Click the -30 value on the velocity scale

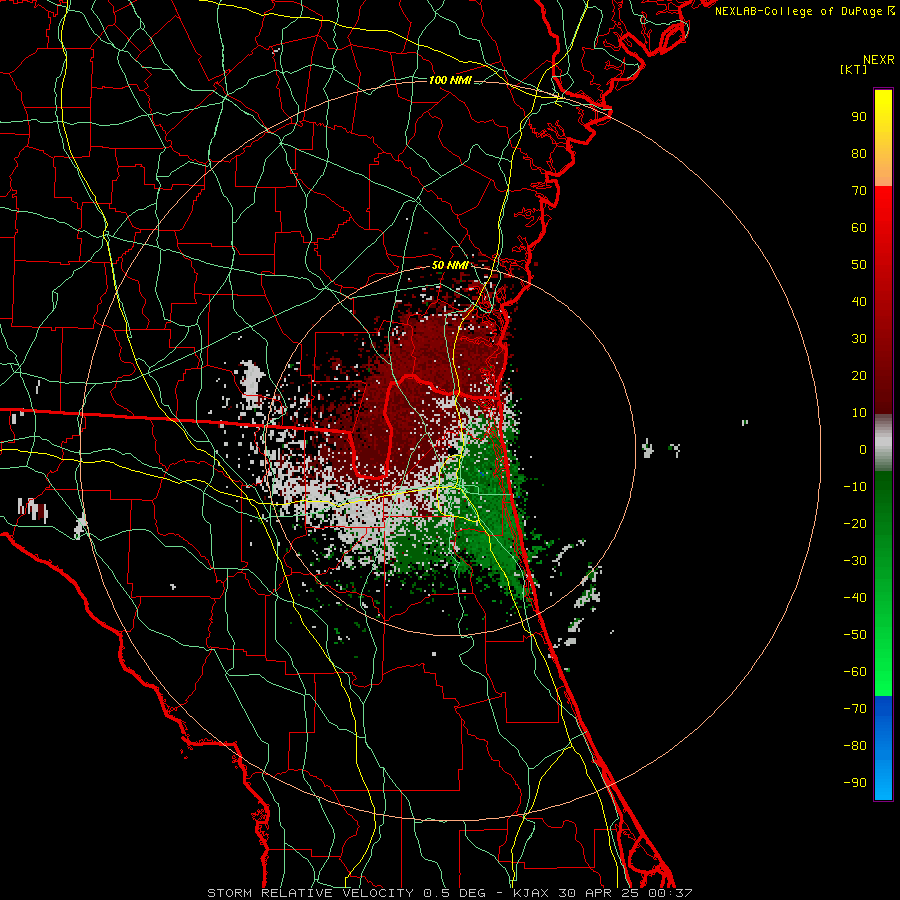(855, 561)
